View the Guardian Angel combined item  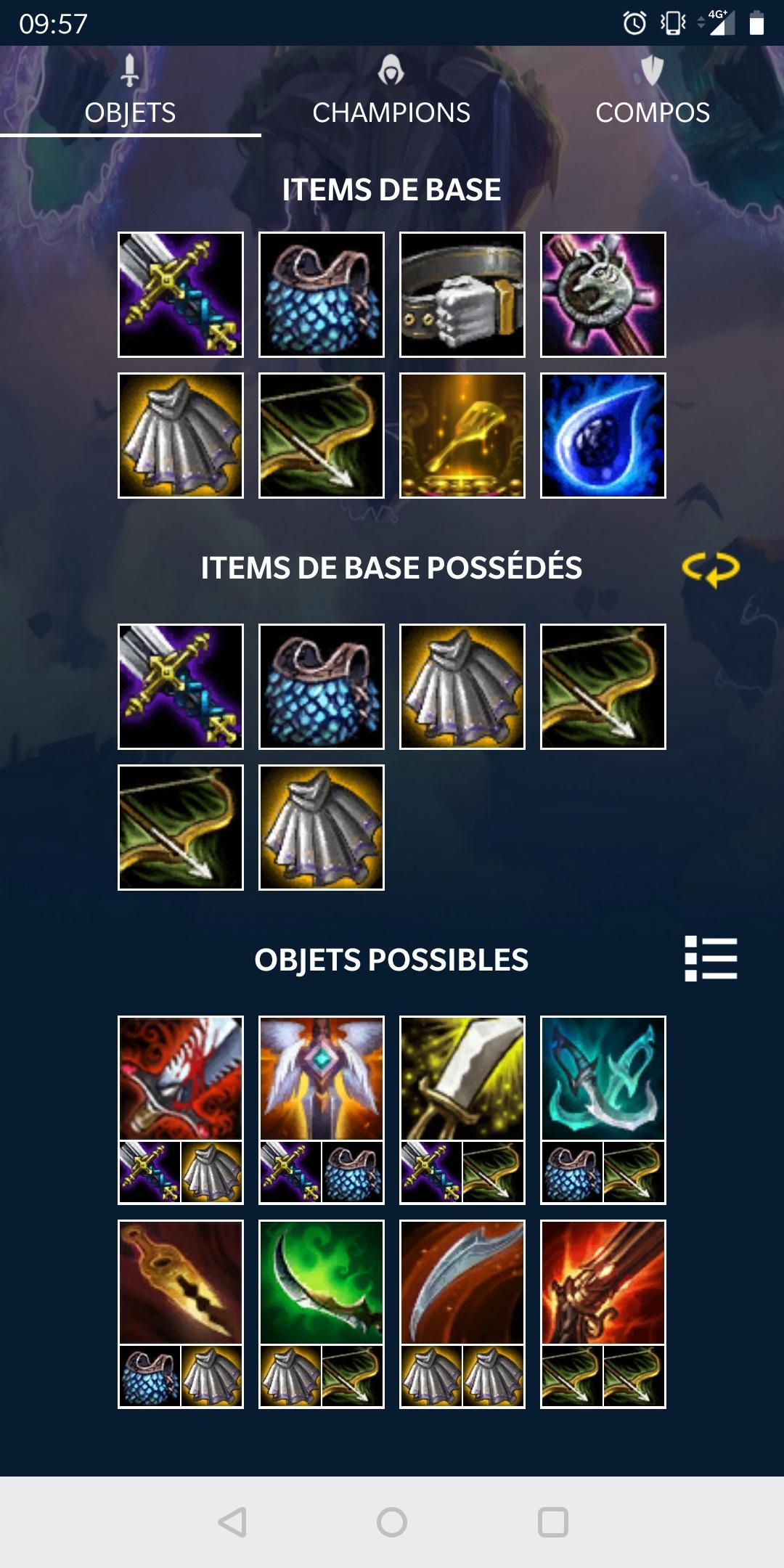(322, 1110)
